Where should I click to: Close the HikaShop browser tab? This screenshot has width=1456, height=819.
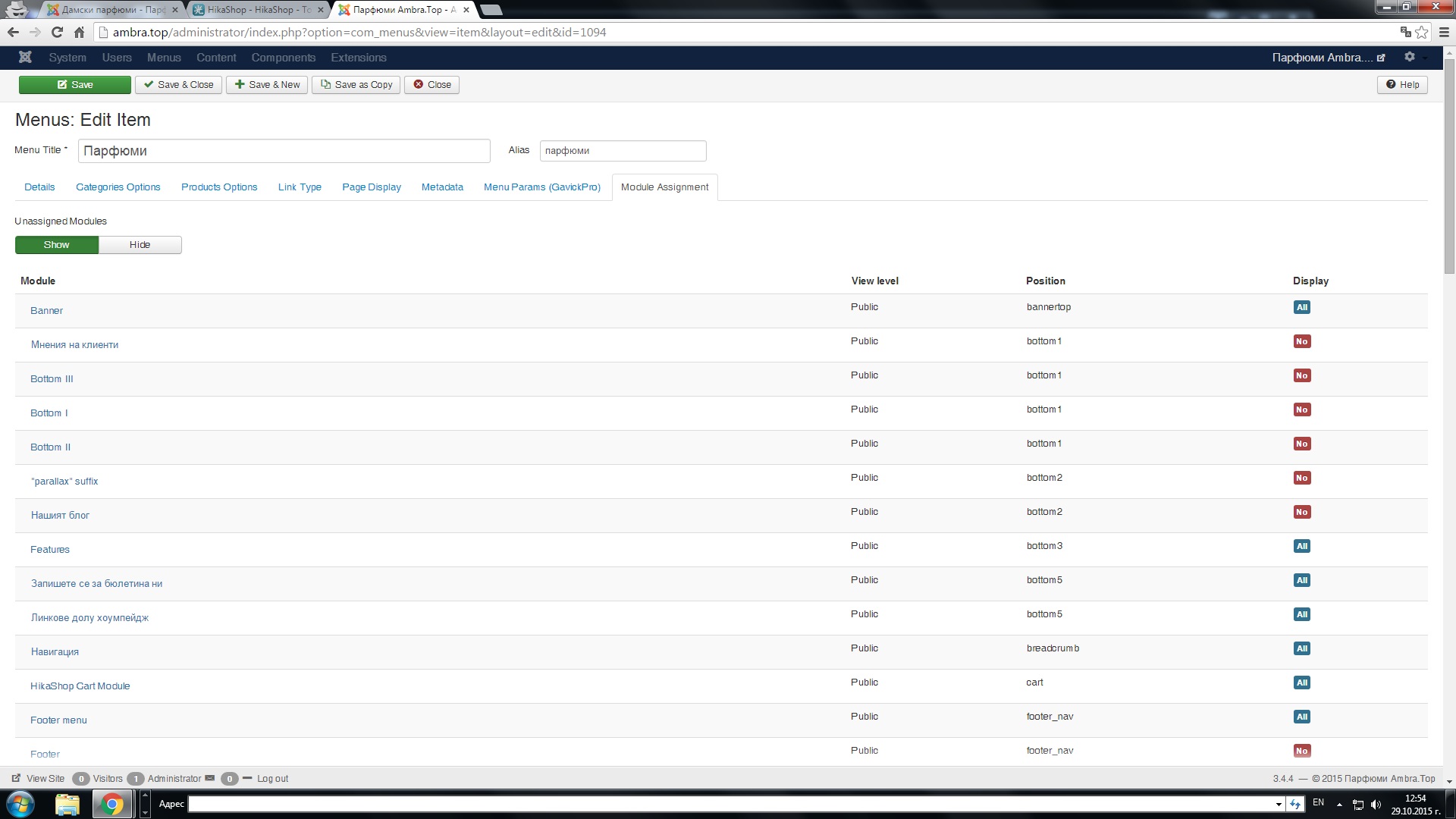(x=320, y=10)
